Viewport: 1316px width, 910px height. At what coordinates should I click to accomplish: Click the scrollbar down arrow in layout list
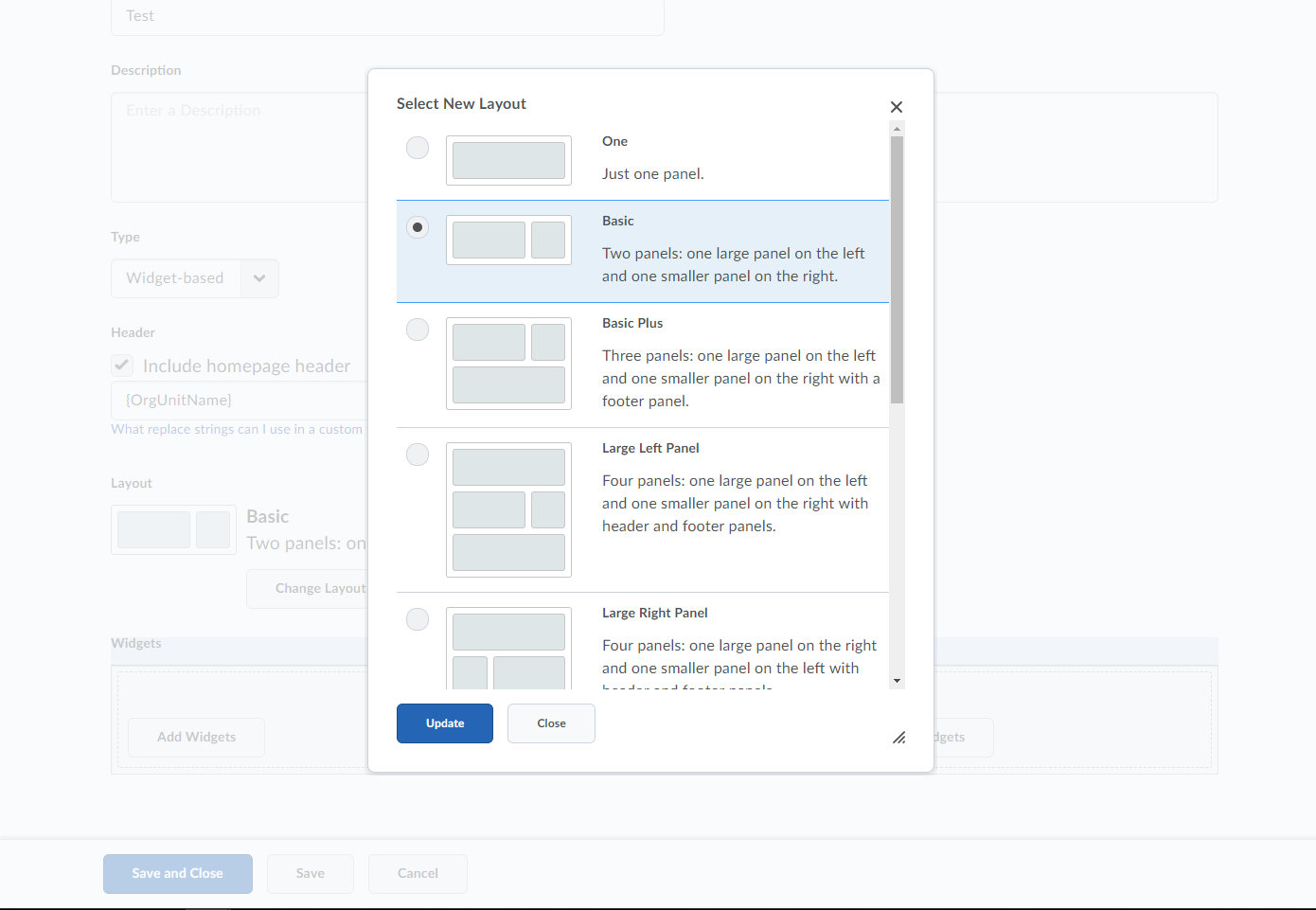(x=897, y=681)
